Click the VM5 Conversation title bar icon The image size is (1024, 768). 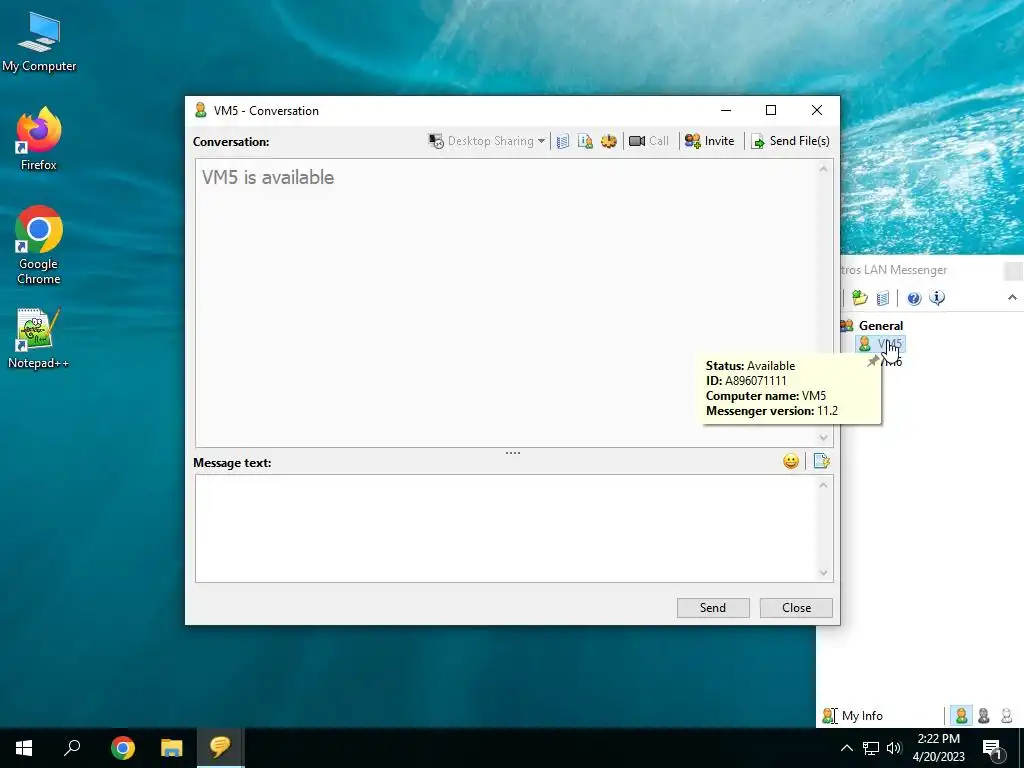pos(200,110)
